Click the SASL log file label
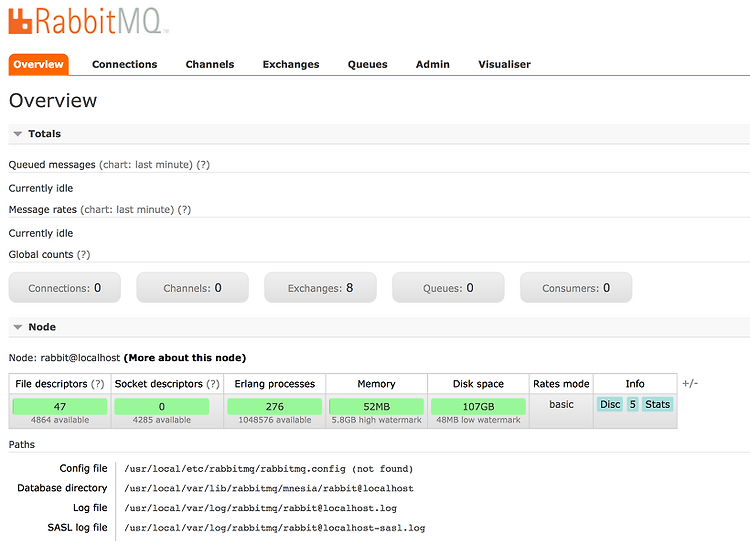750x545 pixels. tap(77, 527)
